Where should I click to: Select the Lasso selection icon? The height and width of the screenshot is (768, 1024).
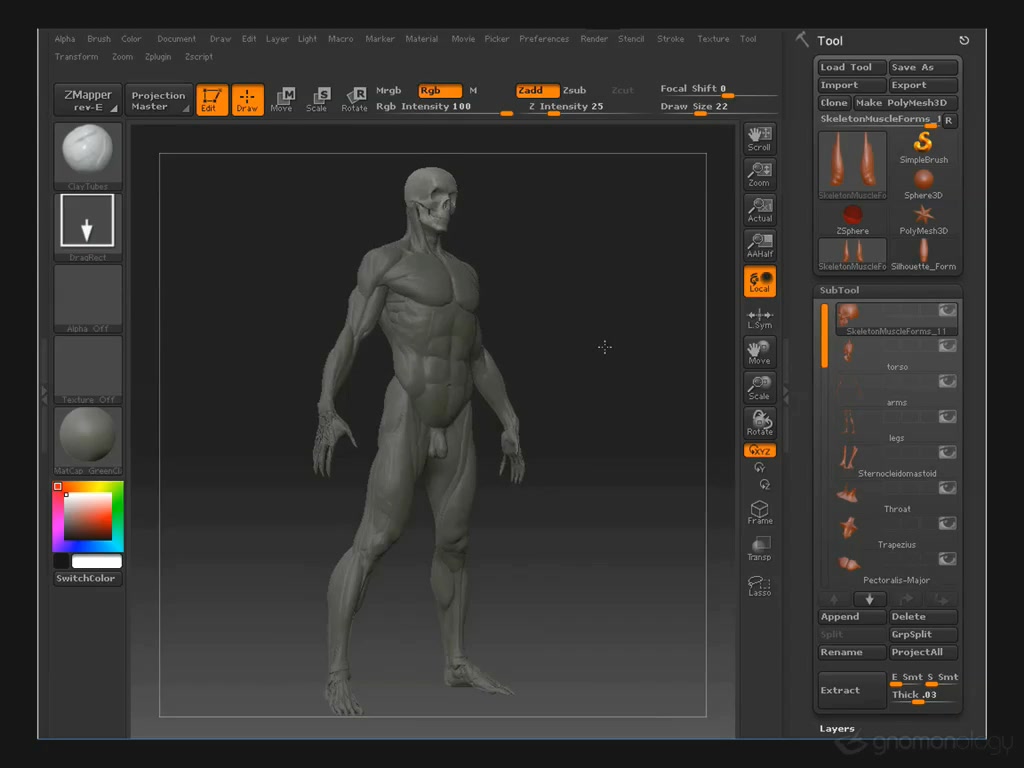coord(759,585)
